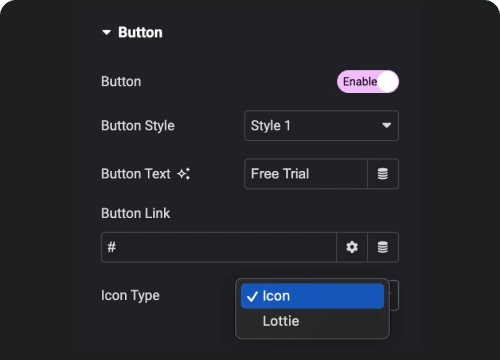Open link options gear for Button Link

[x=352, y=247]
